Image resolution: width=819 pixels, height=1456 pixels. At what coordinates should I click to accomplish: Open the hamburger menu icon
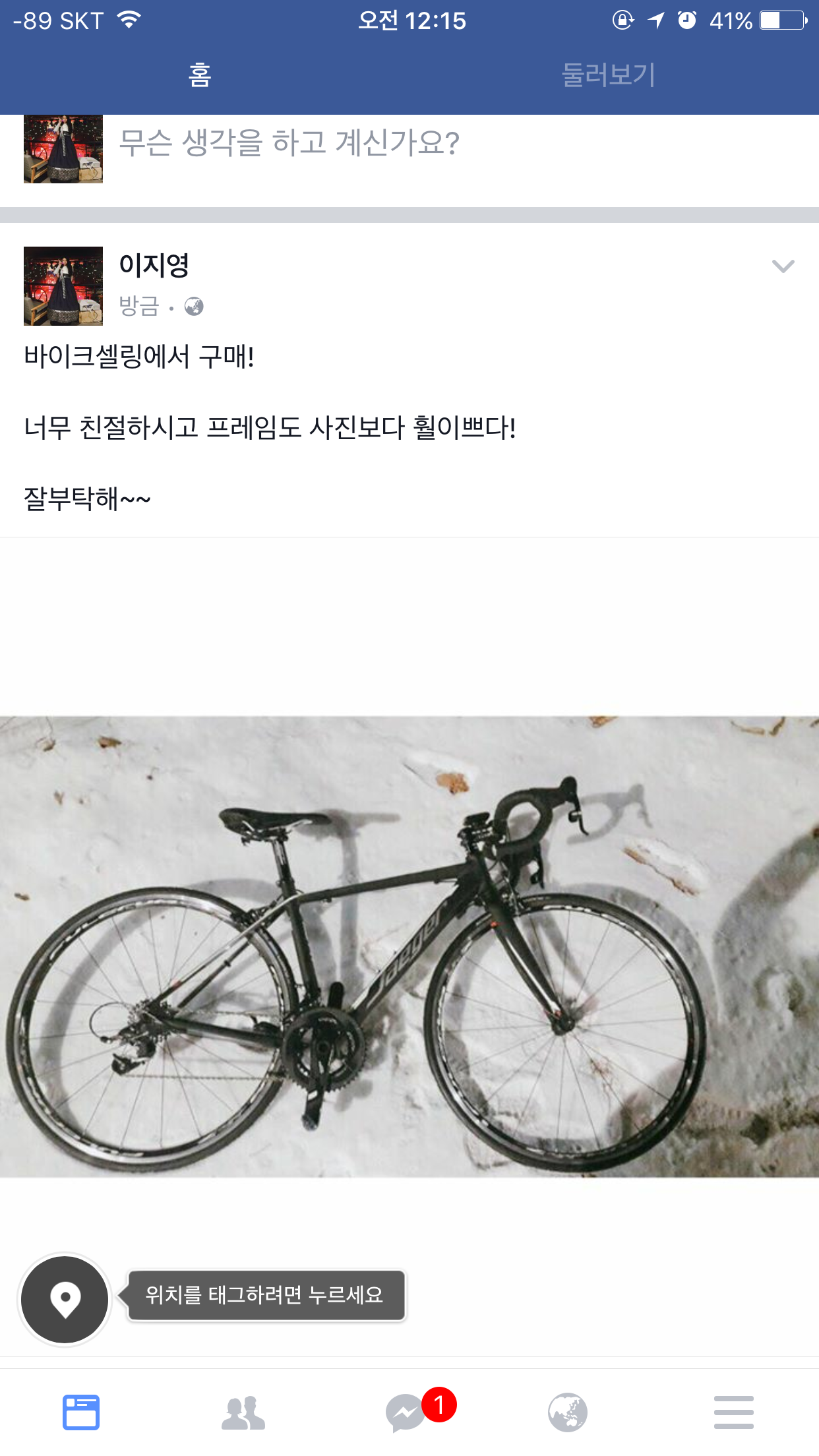tap(733, 1412)
